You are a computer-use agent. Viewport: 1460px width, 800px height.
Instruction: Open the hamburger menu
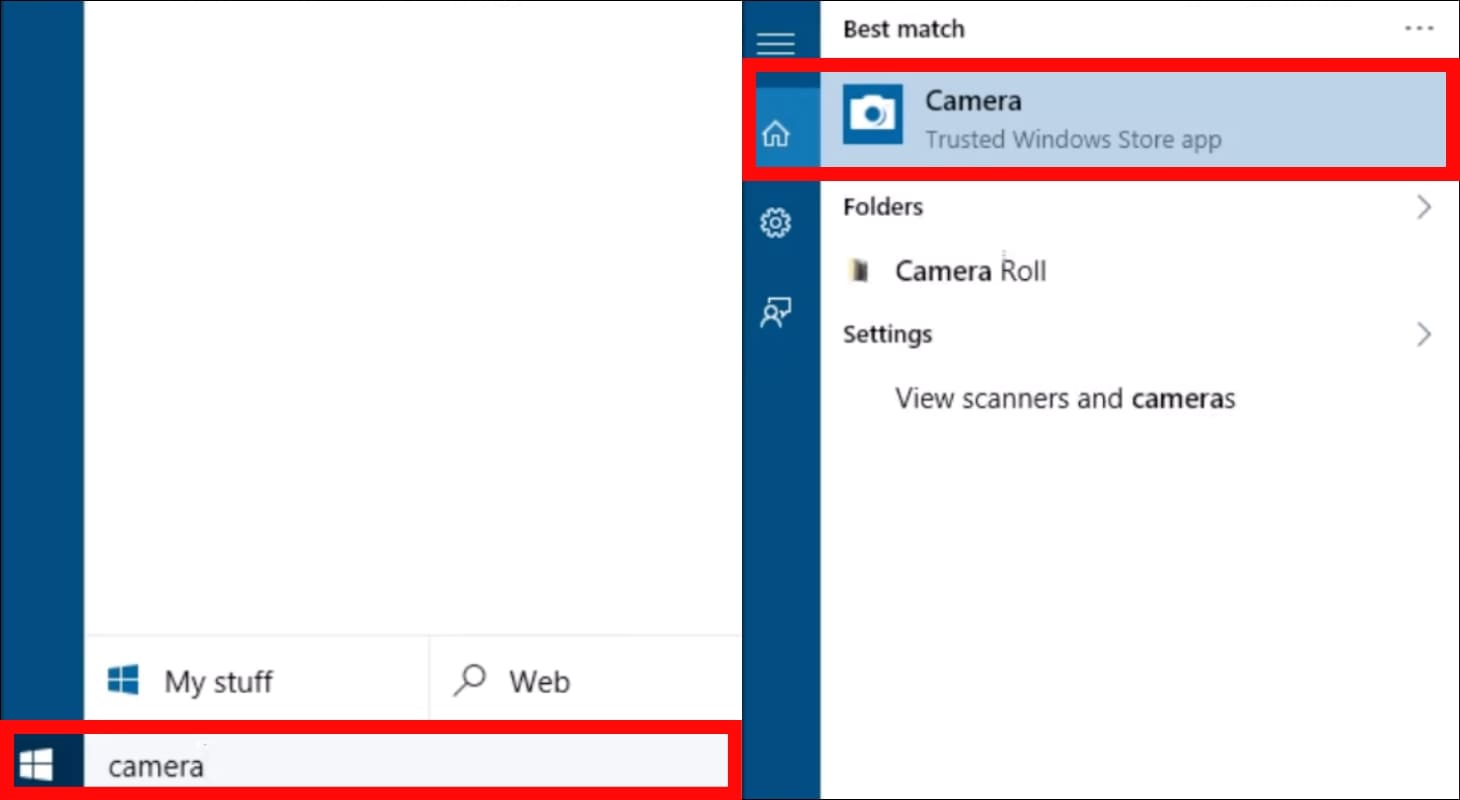click(x=776, y=43)
